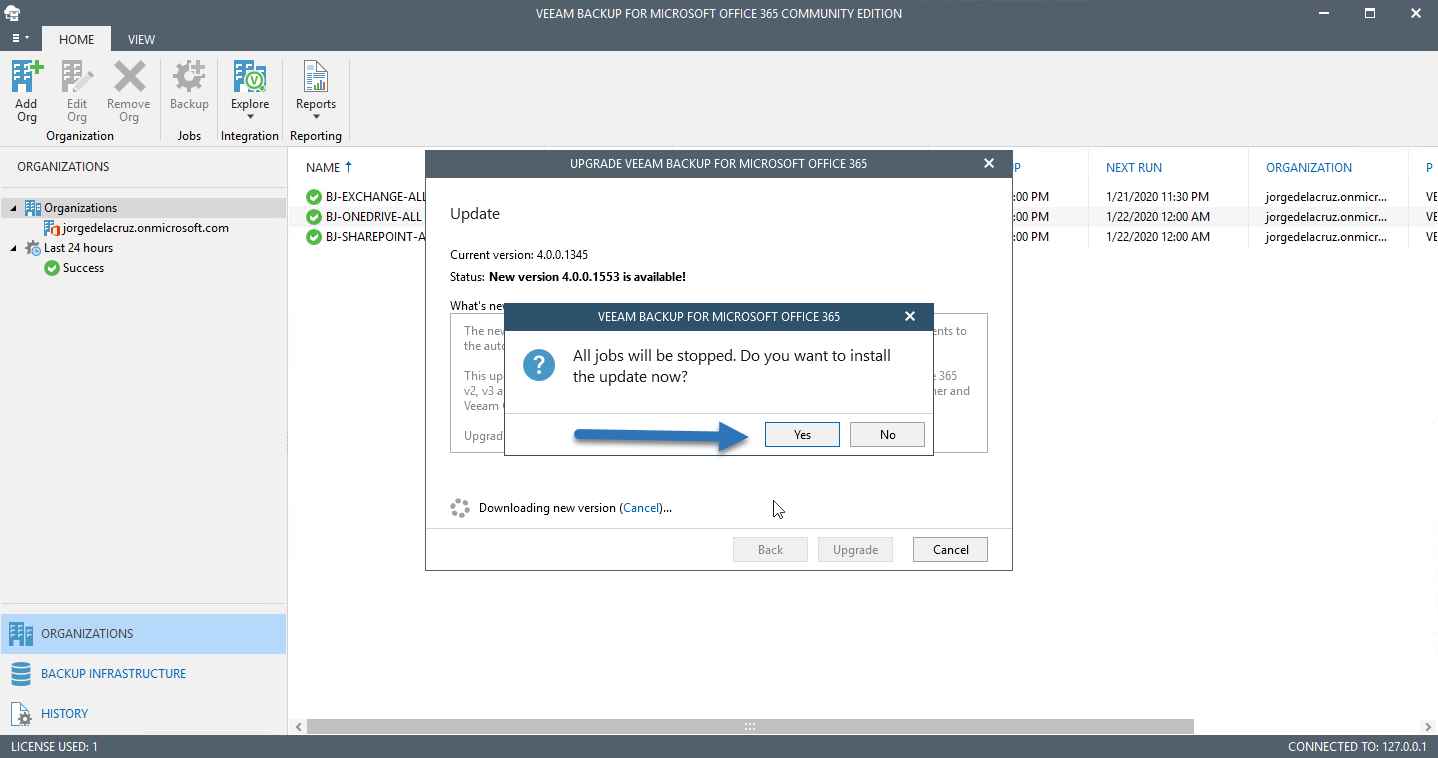Open the Reports dropdown arrow
Image resolution: width=1438 pixels, height=758 pixels.
[316, 117]
